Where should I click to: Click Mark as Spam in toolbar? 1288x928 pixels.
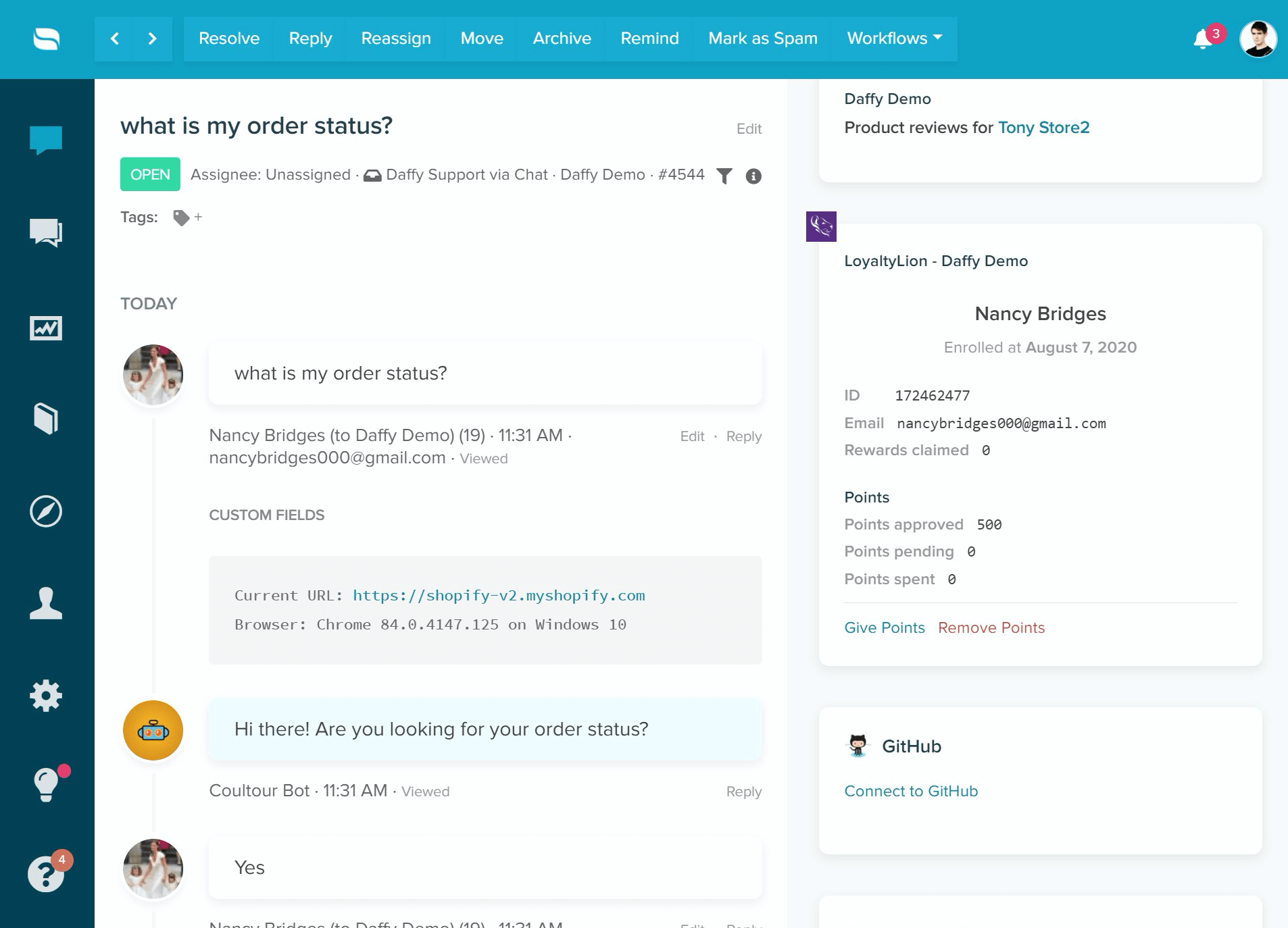(x=763, y=38)
